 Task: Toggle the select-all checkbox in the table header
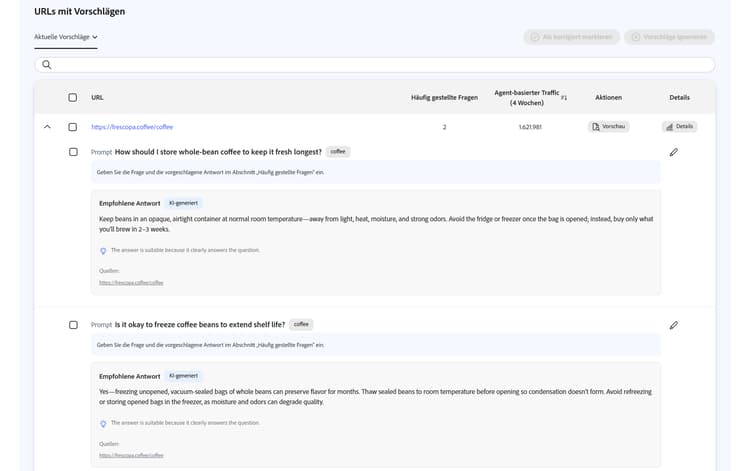pyautogui.click(x=73, y=98)
